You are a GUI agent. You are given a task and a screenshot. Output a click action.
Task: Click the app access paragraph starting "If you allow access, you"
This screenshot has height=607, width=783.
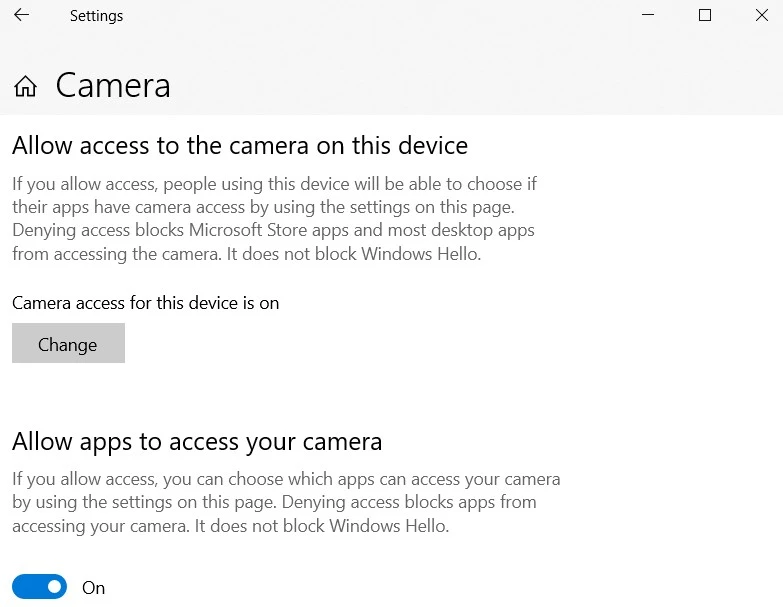pyautogui.click(x=286, y=502)
